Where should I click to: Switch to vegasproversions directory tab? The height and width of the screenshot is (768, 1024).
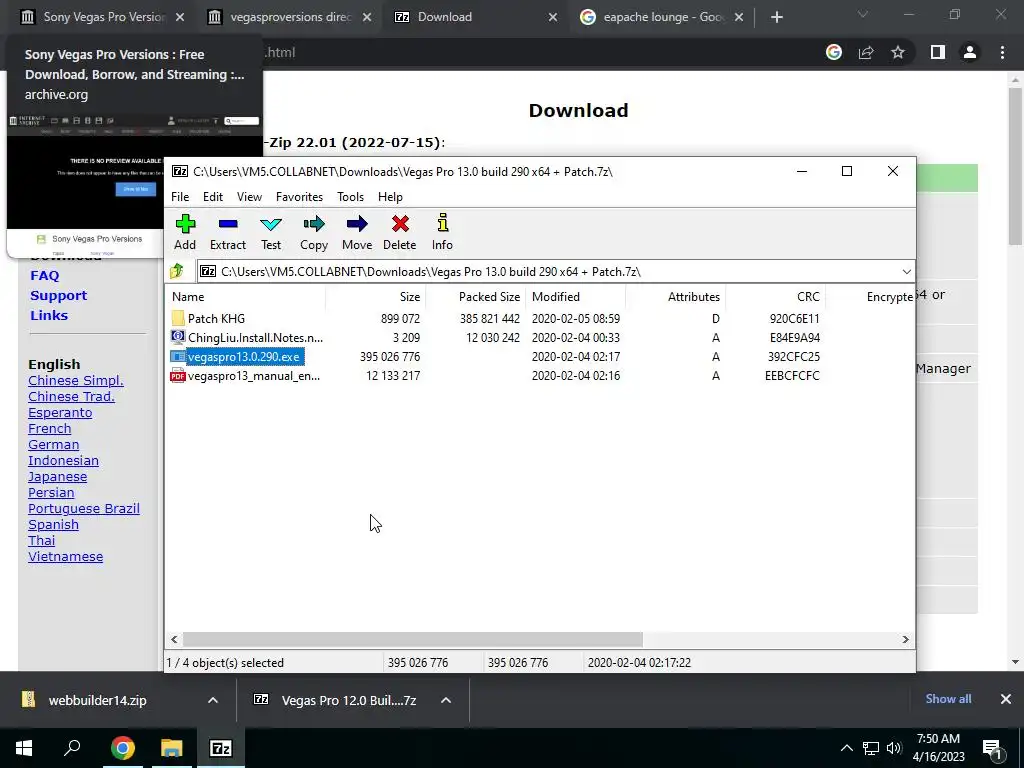coord(289,17)
